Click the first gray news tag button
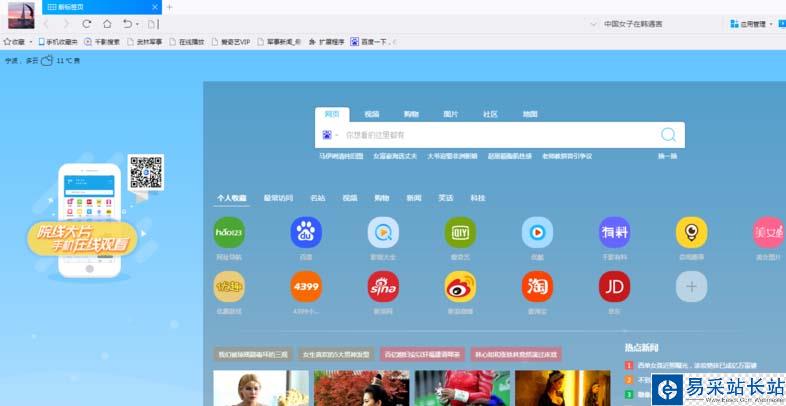This screenshot has width=786, height=406. (253, 354)
